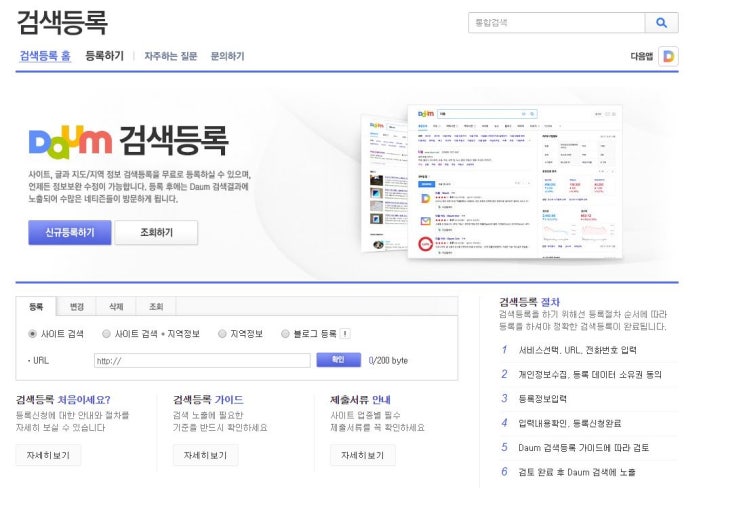Click step 1 서비스선택, URL, 전화번호 입력
Image resolution: width=743 pixels, height=508 pixels.
(577, 350)
